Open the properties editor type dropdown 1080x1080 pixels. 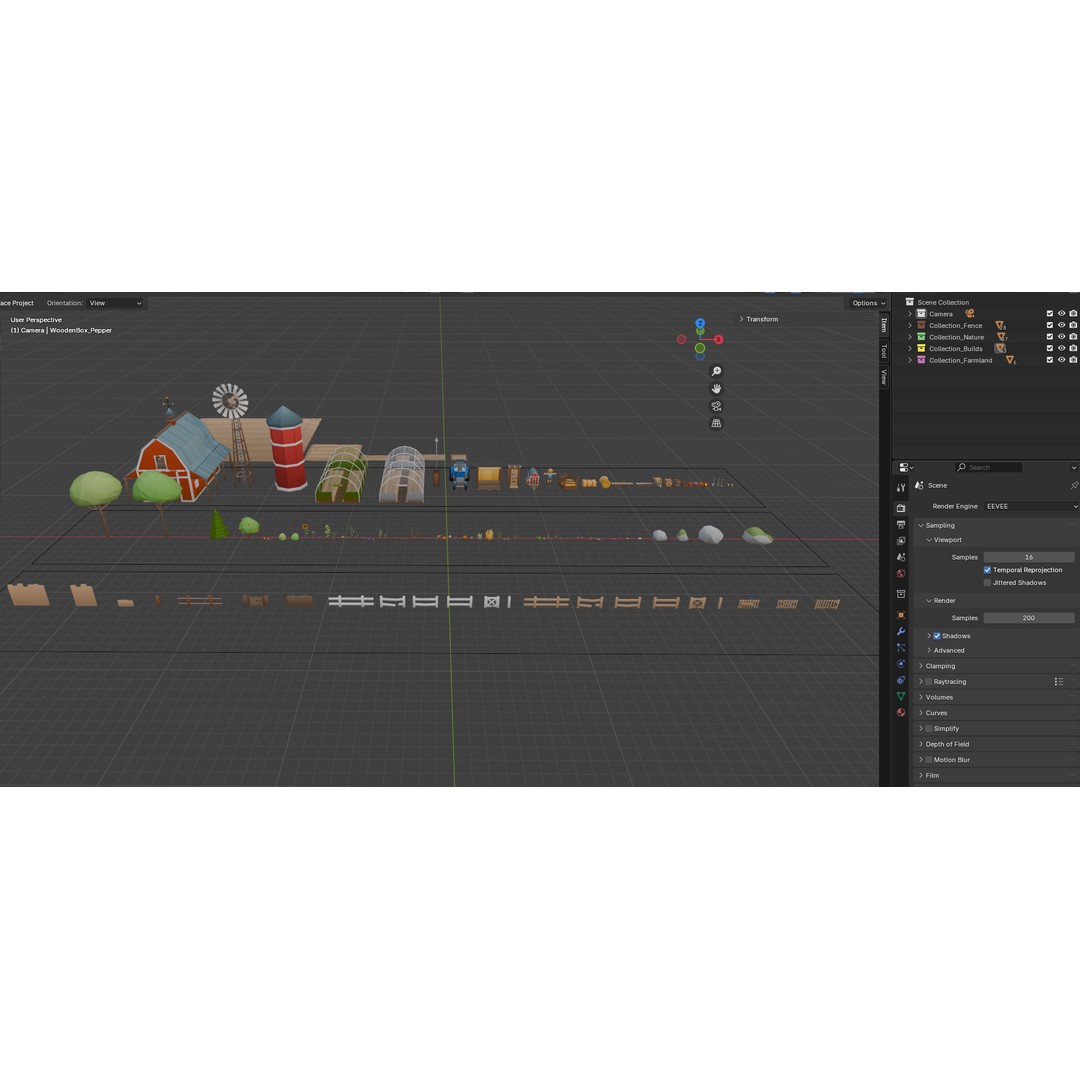906,468
